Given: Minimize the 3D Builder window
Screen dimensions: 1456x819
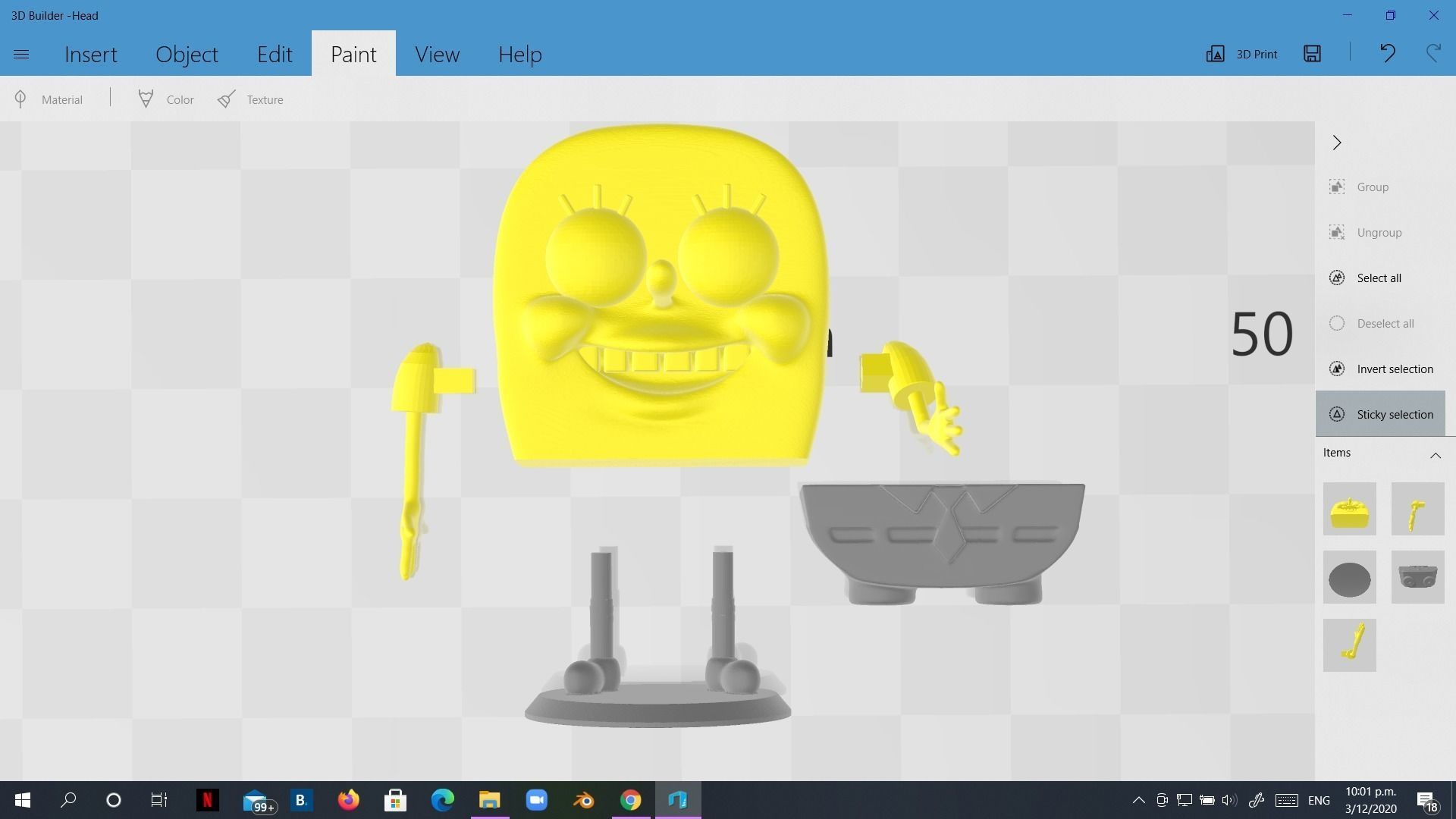Looking at the screenshot, I should tap(1348, 15).
